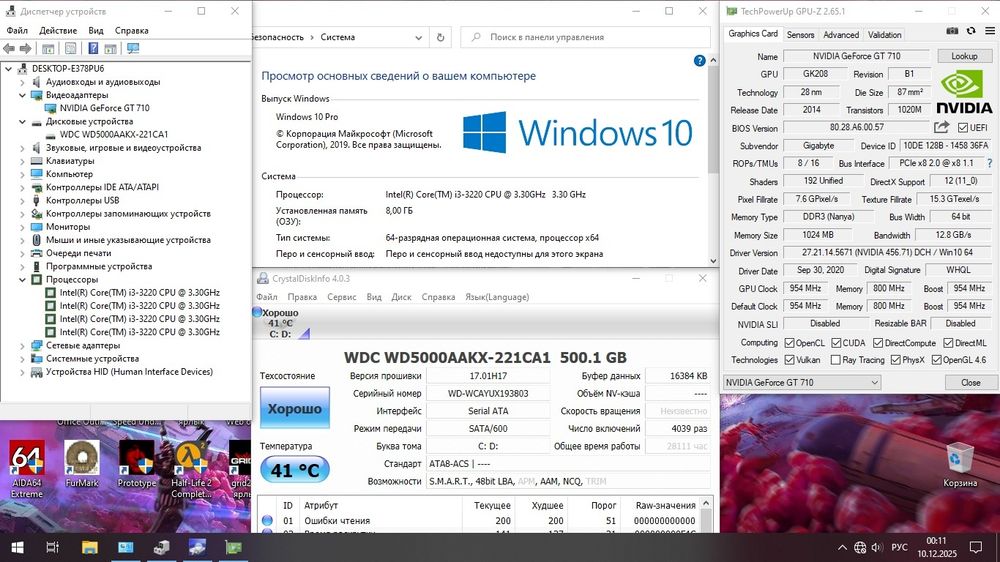
Task: Collapse the Дисковые устройства tree node
Action: [22, 121]
